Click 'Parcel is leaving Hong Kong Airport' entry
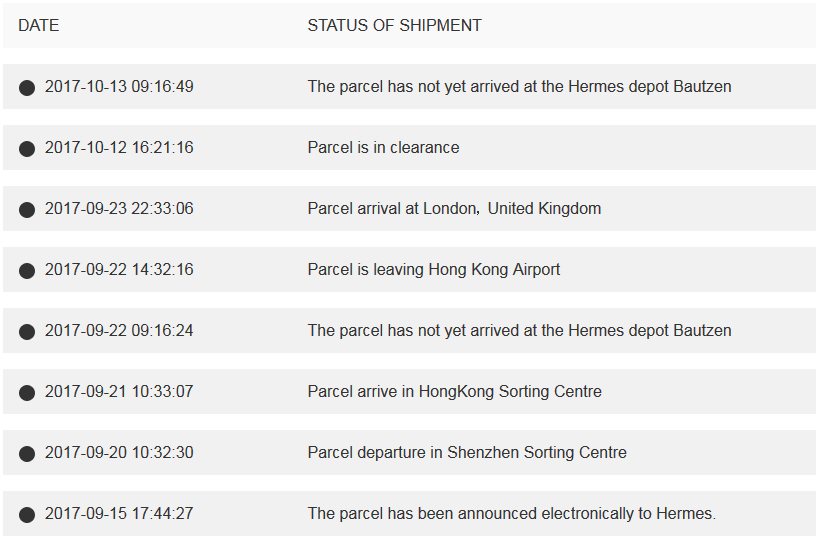This screenshot has height=545, width=816. pos(434,270)
